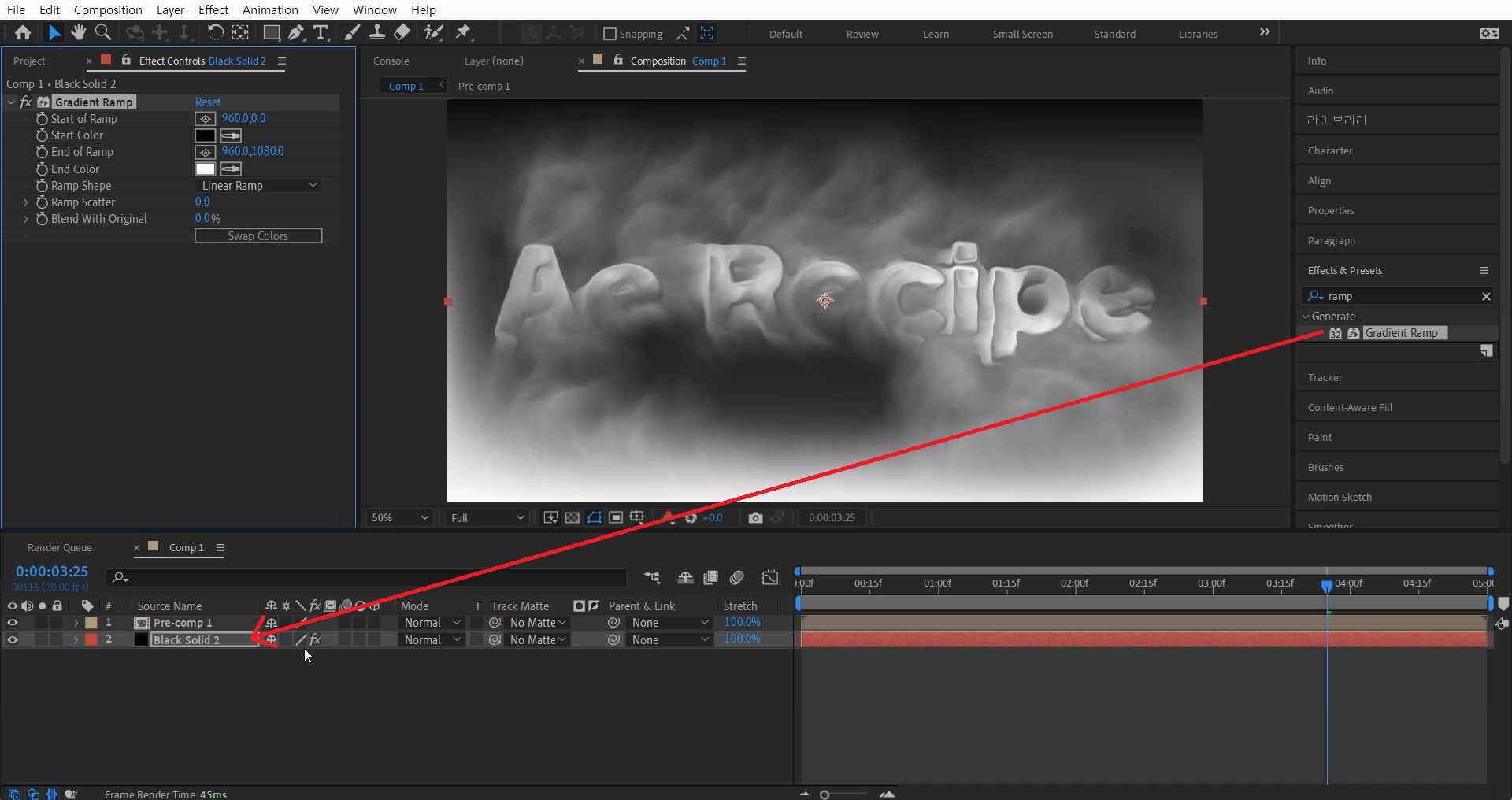This screenshot has height=800, width=1512.
Task: Open Track Matte dropdown for Black Solid 2
Action: pyautogui.click(x=537, y=640)
